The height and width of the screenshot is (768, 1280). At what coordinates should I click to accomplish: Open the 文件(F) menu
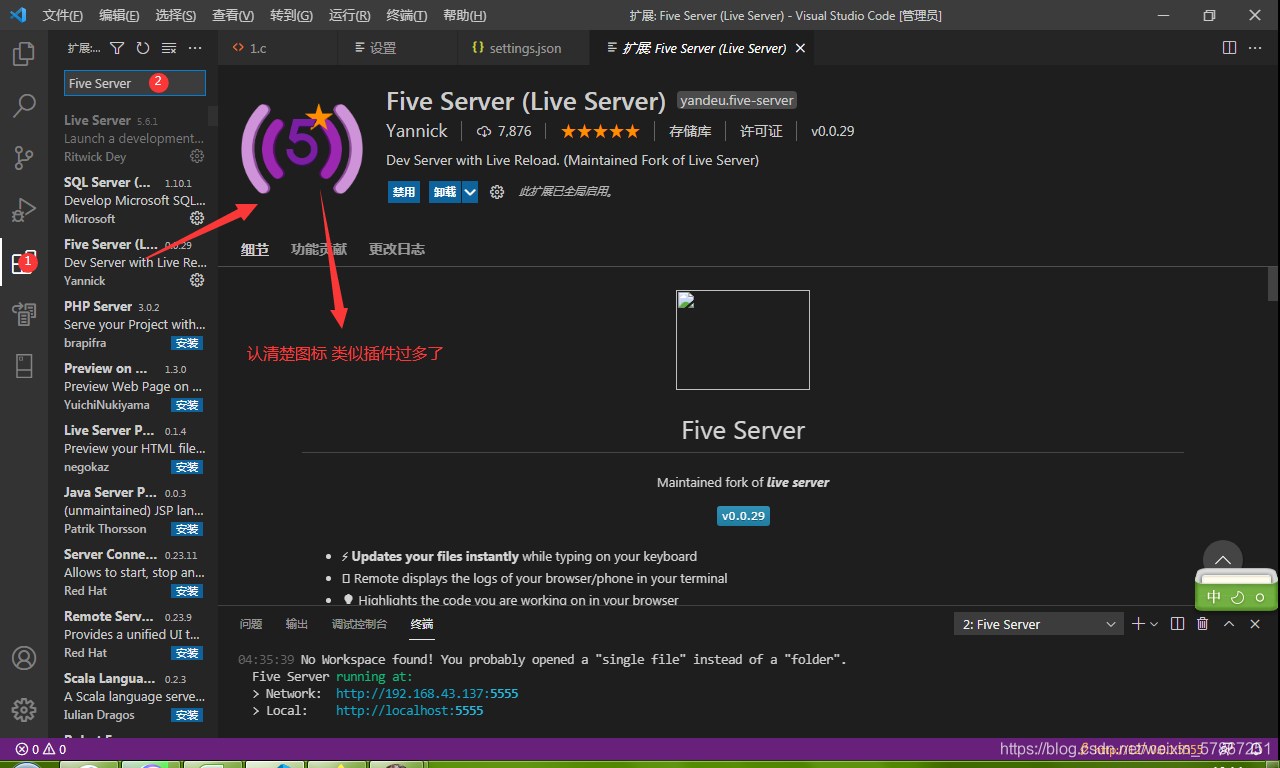point(63,15)
